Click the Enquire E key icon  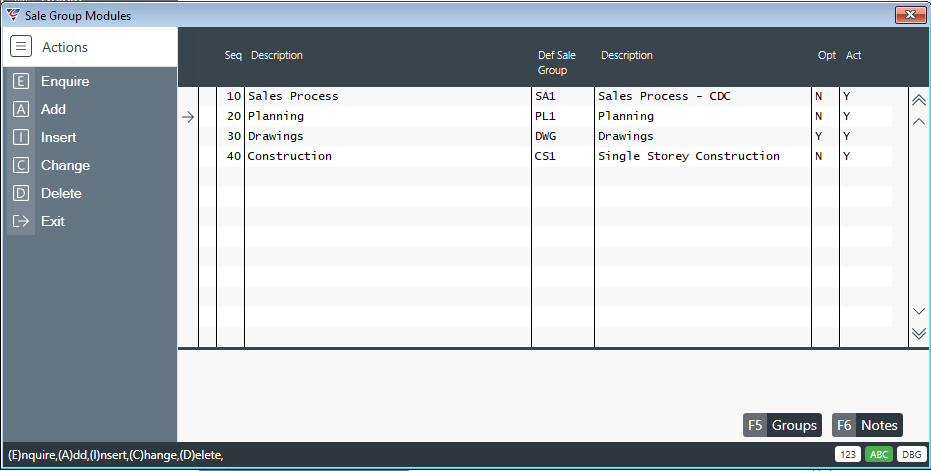click(x=21, y=81)
